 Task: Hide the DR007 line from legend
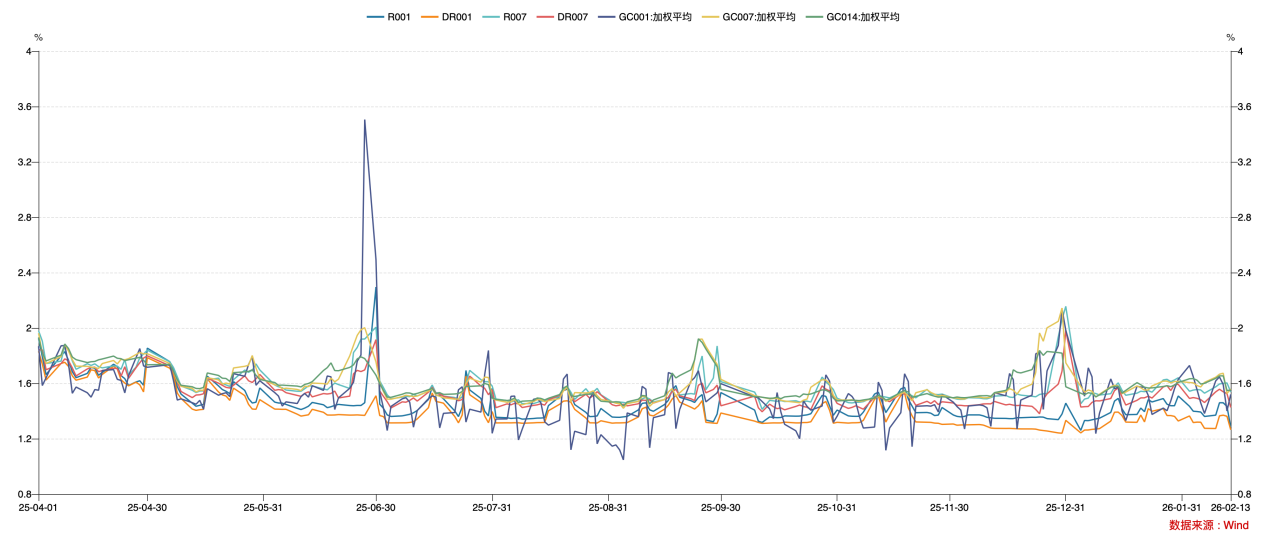coord(572,17)
